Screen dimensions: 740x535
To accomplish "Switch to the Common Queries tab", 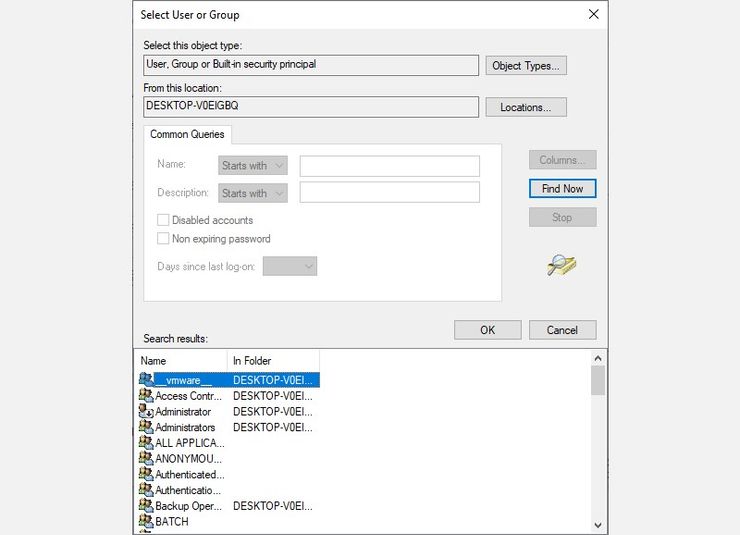I will pos(187,134).
